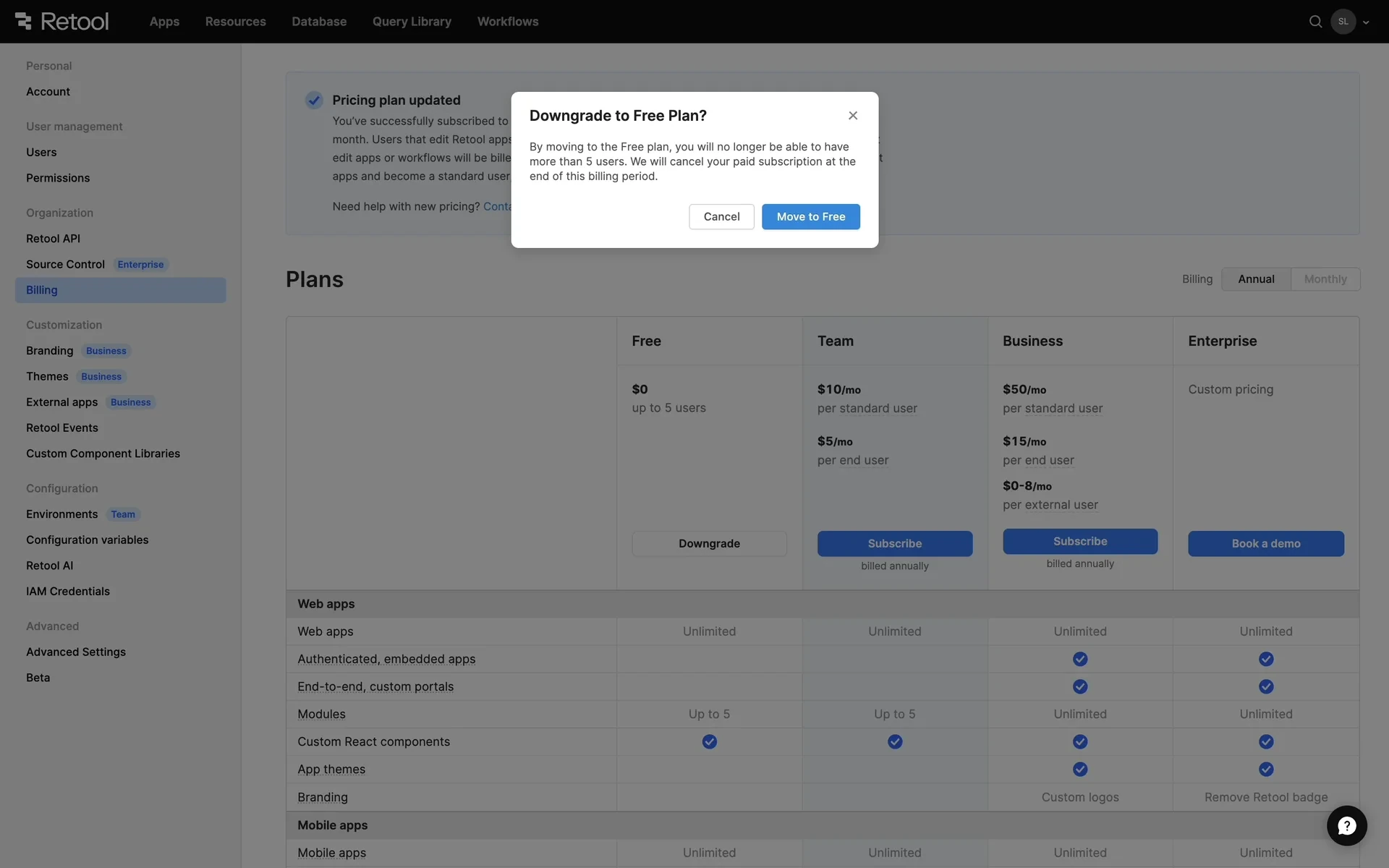Select Billing in the sidebar
1389x868 pixels.
[120, 290]
